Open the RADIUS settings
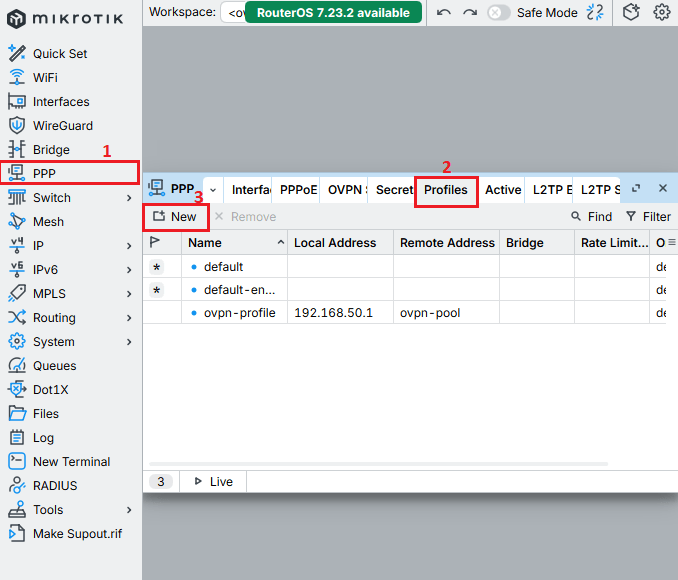 [43, 486]
